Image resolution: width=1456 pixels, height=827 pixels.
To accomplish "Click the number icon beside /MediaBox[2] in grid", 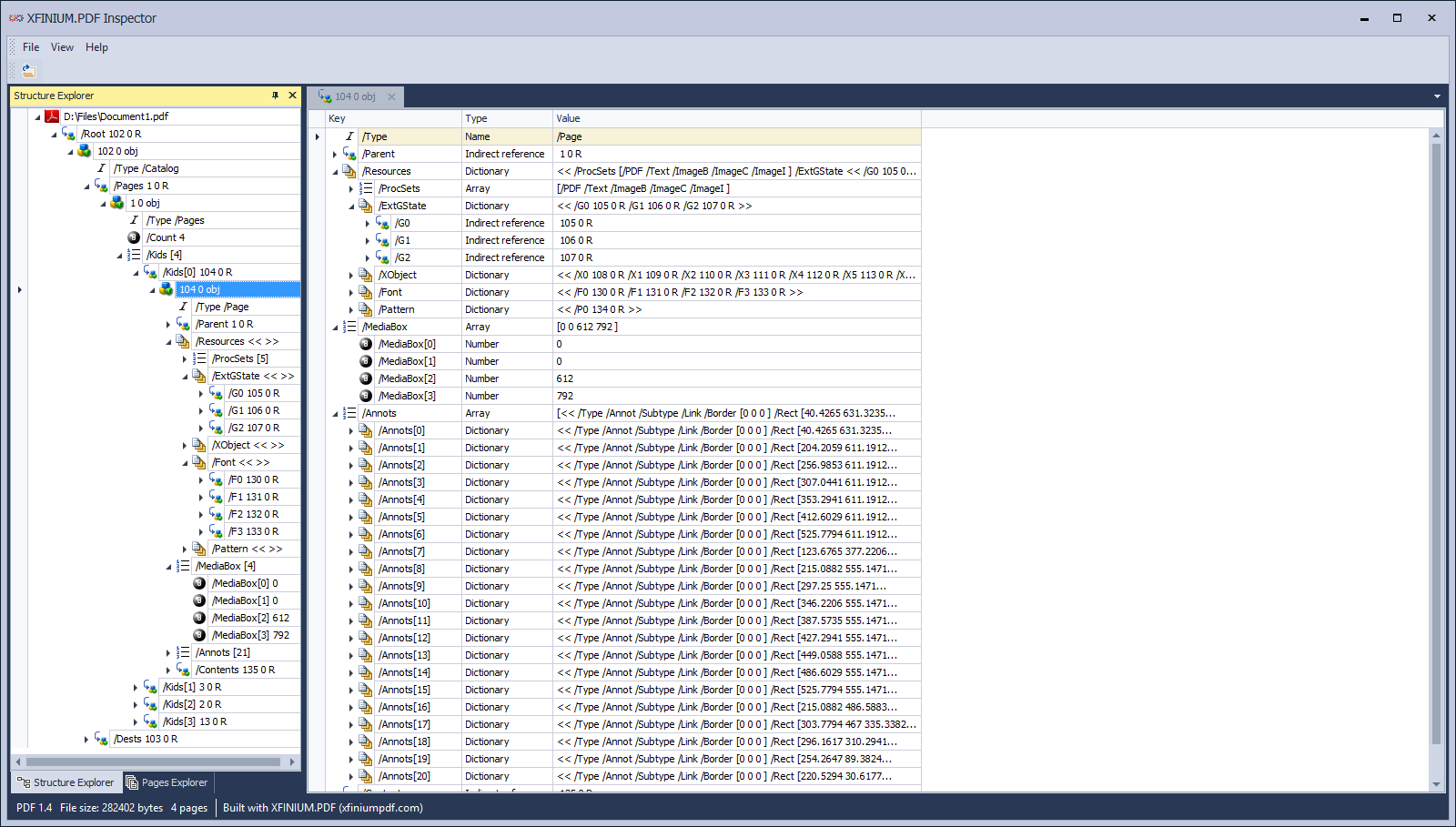I will (366, 378).
